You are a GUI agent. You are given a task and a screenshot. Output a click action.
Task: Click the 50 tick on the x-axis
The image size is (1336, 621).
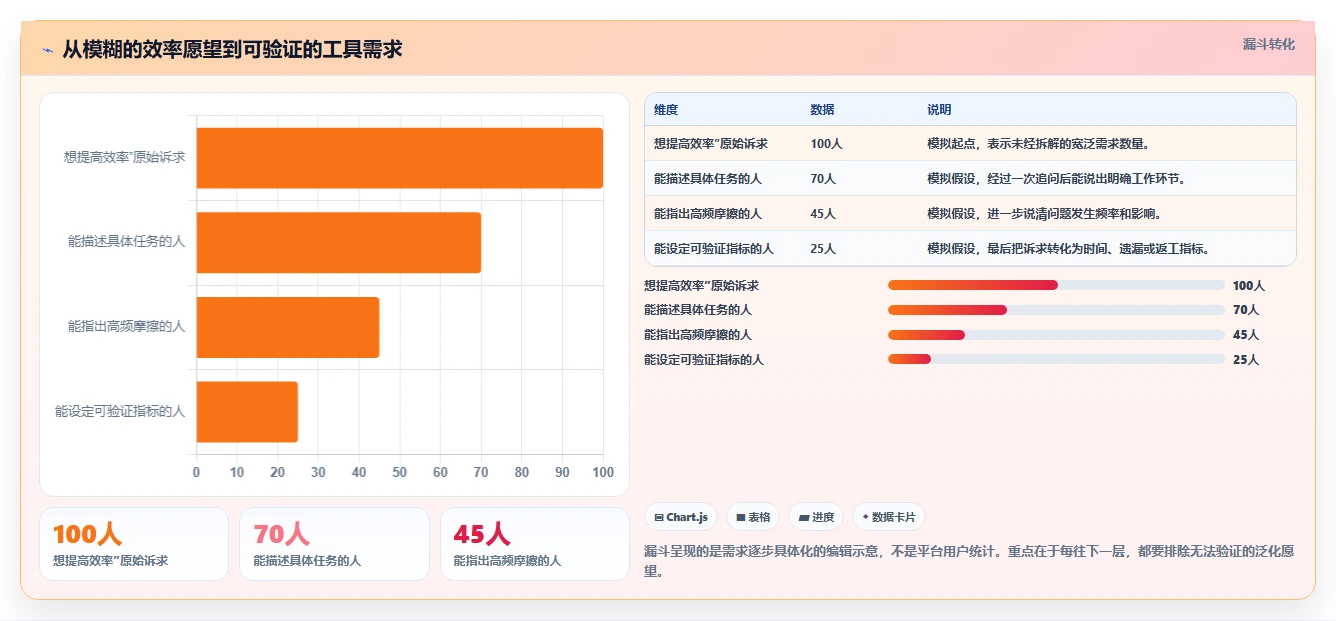tap(400, 472)
